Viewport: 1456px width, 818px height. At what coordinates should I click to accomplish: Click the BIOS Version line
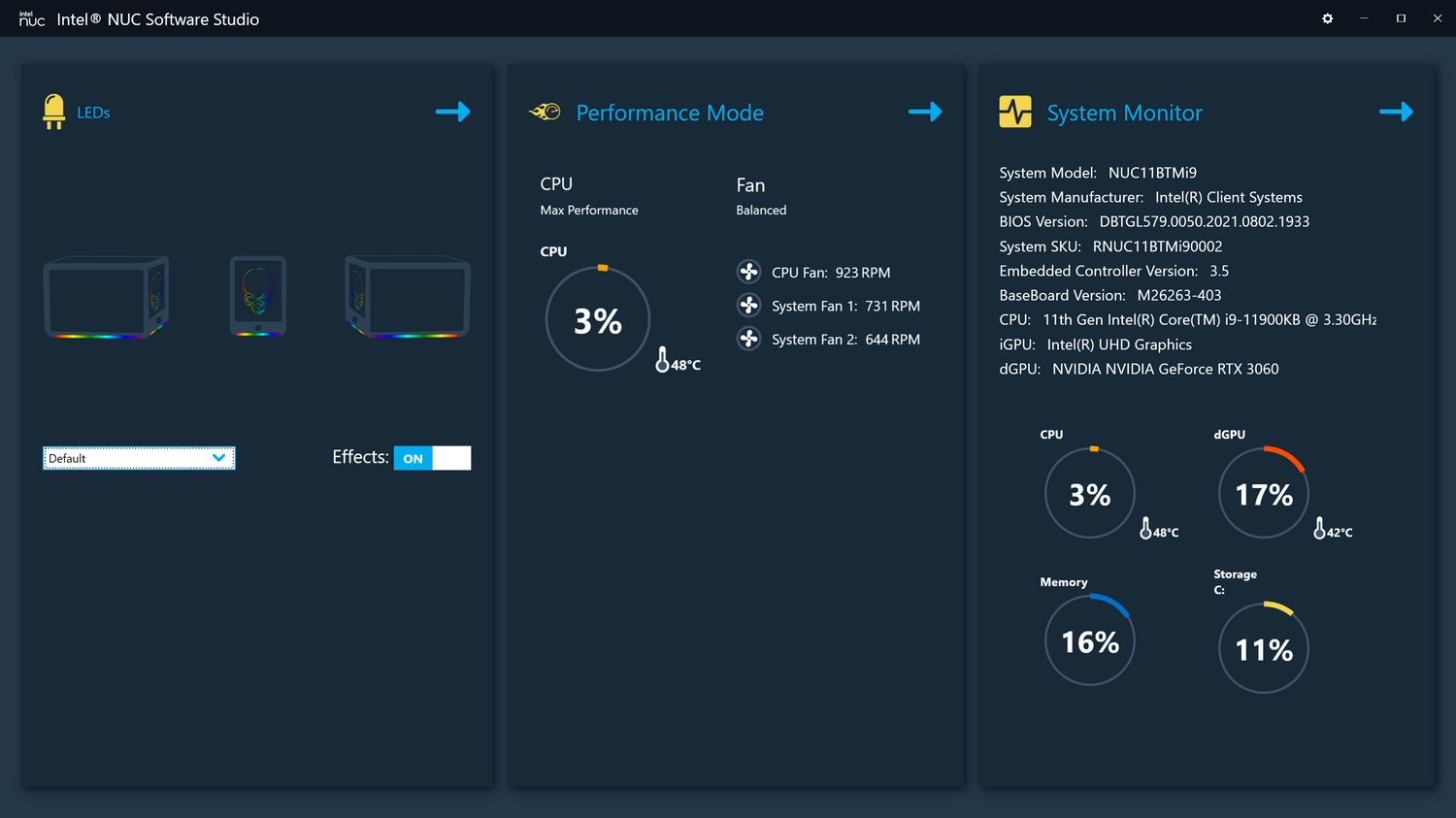click(1154, 221)
